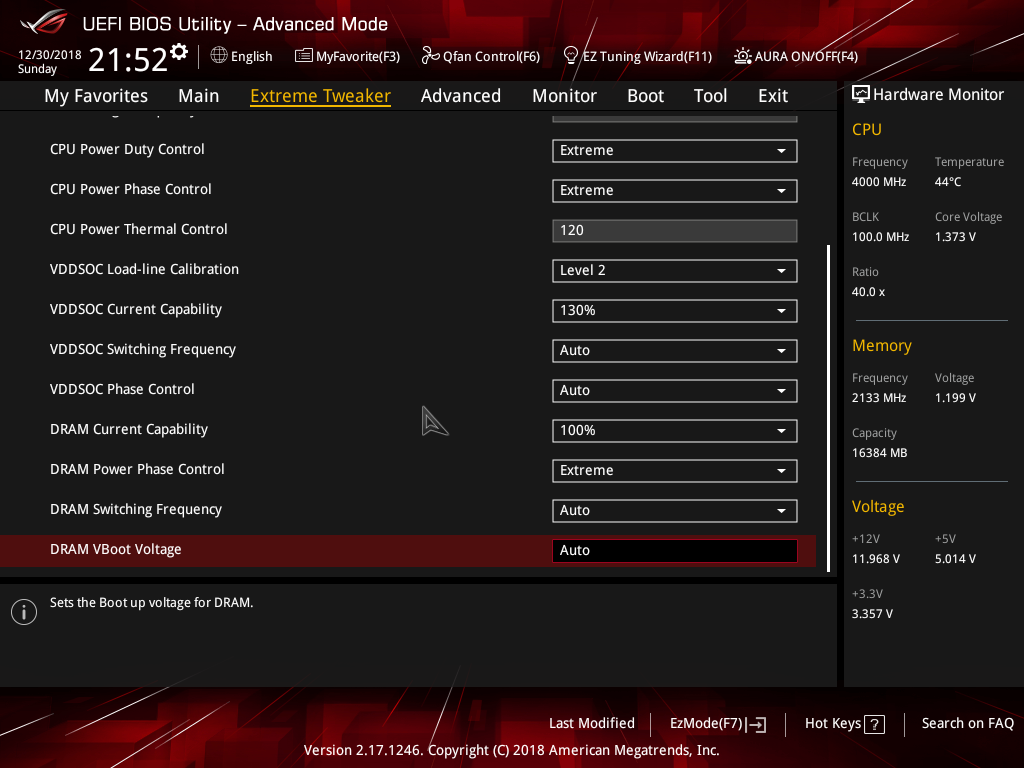This screenshot has width=1024, height=768.
Task: Click the EzMode exit arrow icon
Action: click(758, 724)
